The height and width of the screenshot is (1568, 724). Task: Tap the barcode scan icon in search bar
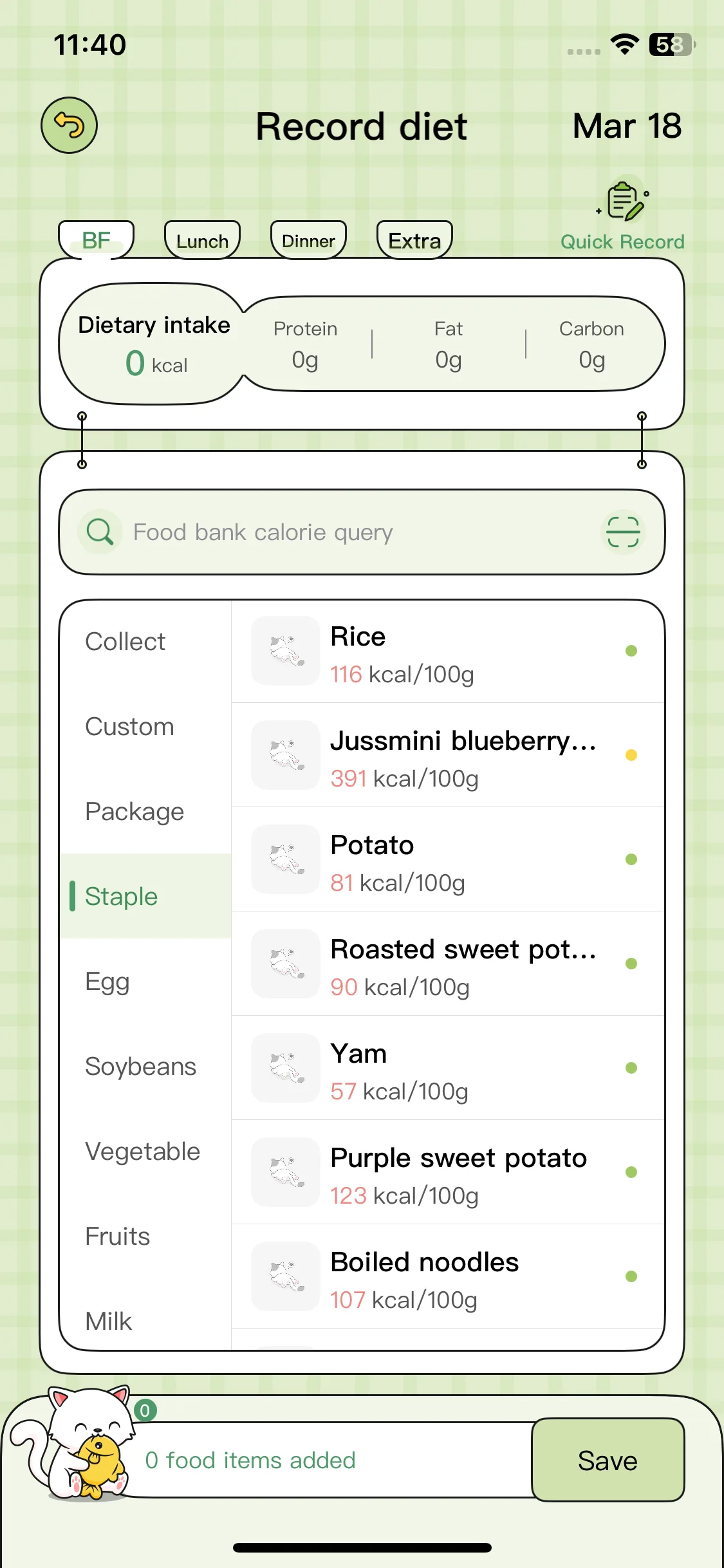tap(623, 532)
